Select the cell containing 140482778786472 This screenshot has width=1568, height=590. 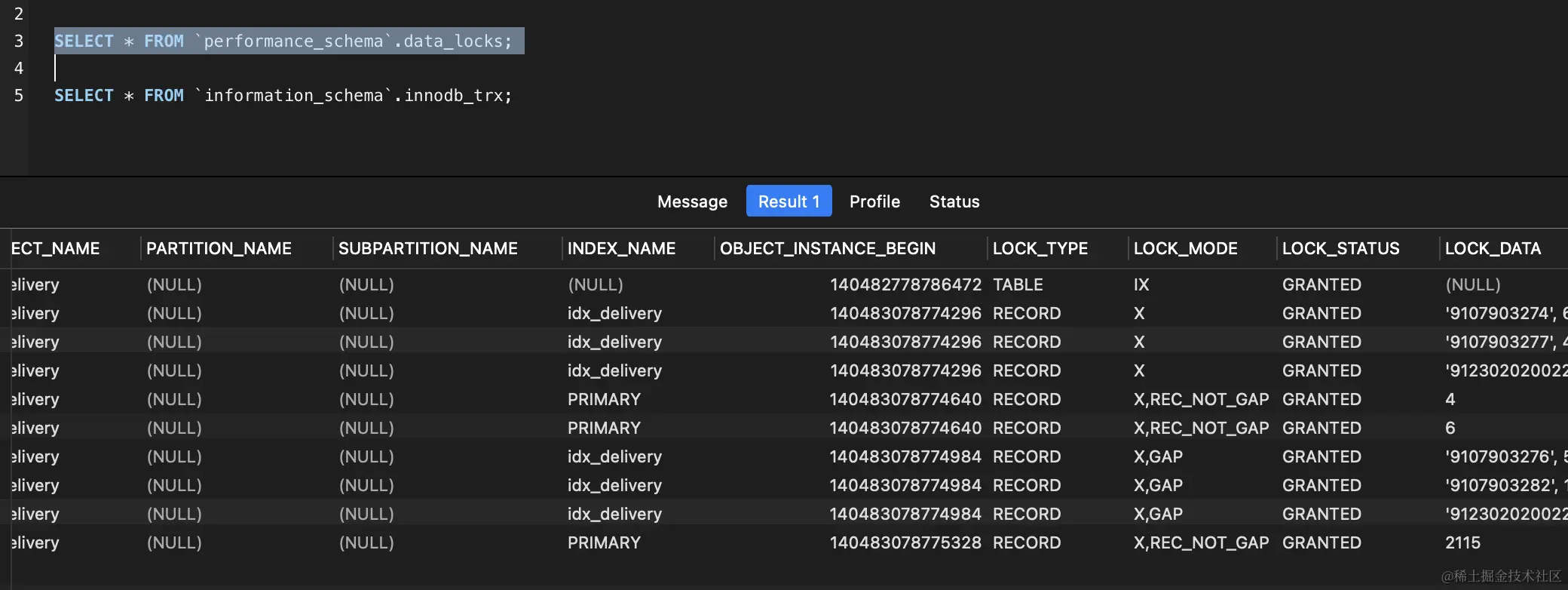coord(905,284)
